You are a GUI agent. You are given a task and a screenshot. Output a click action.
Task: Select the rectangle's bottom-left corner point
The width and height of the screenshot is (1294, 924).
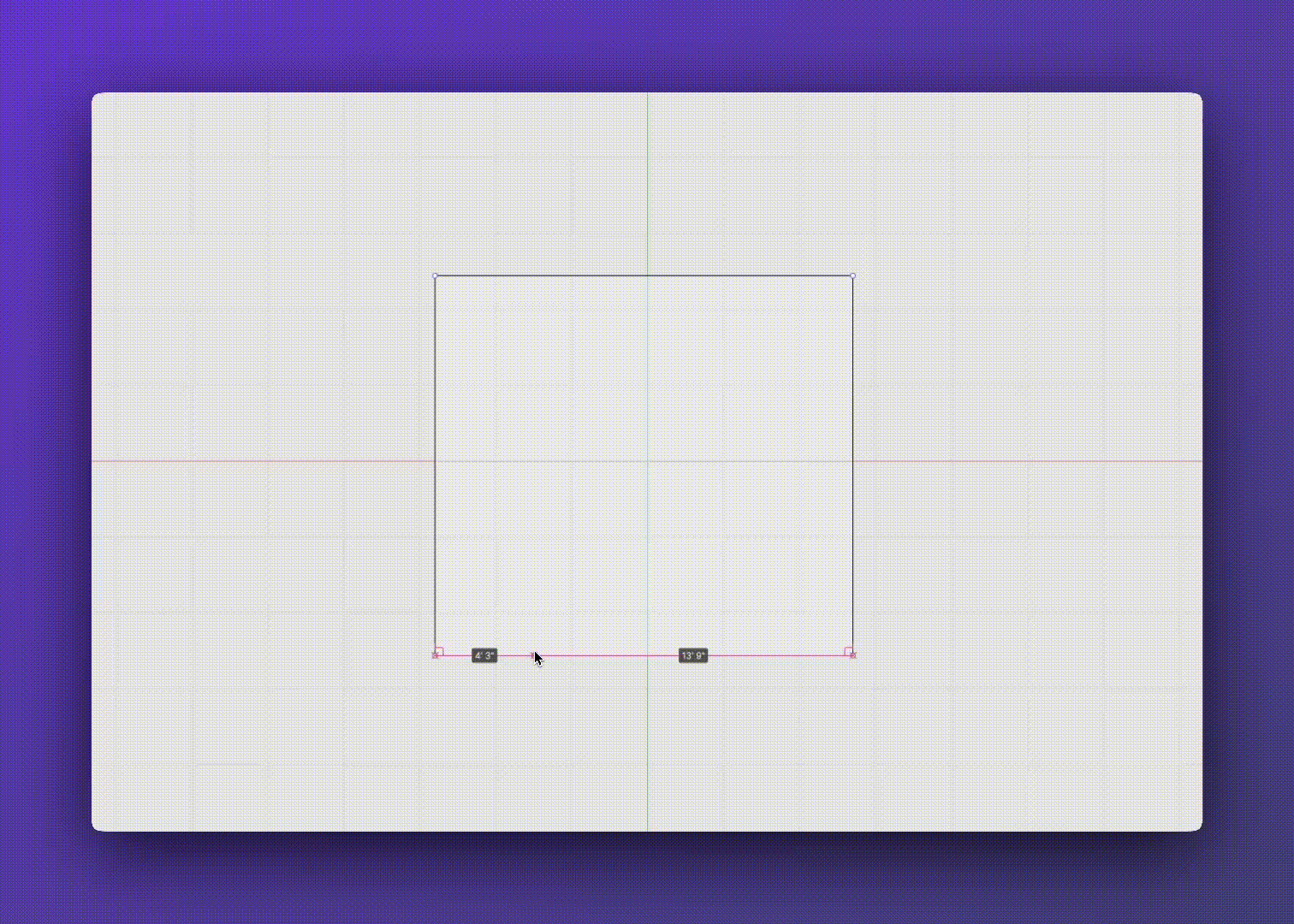coord(435,655)
